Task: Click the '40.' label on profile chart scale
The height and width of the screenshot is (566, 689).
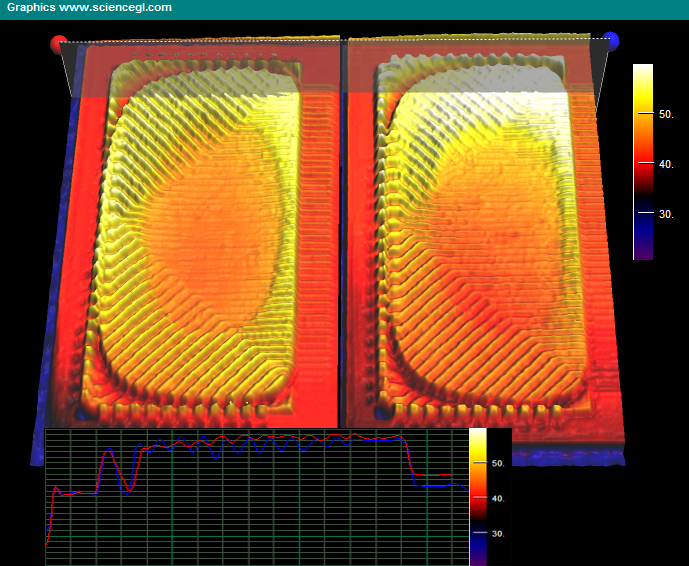Action: coord(498,499)
